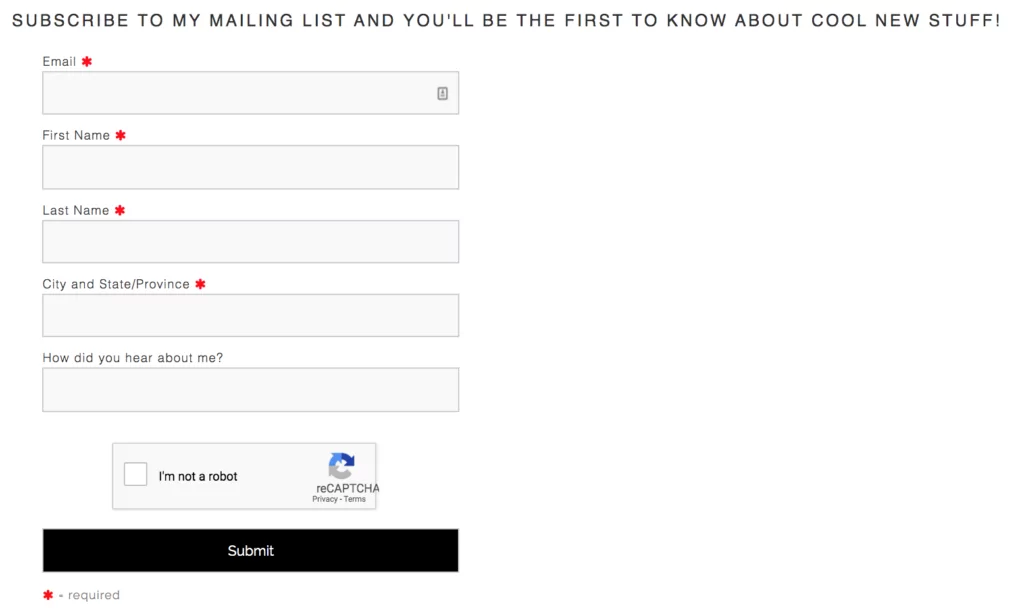
Task: Click the red asterisk next to Email
Action: [x=86, y=61]
